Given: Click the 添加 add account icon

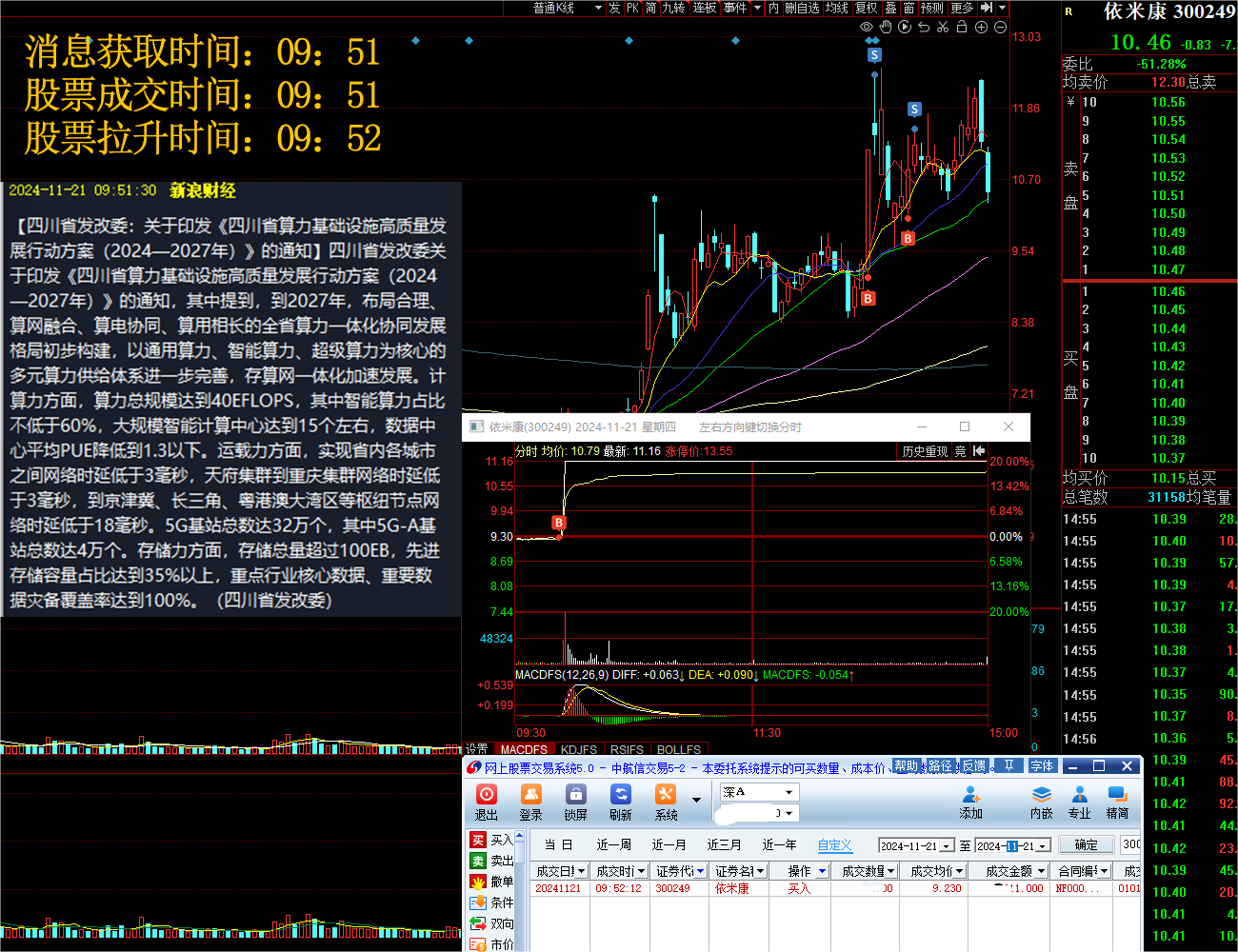Looking at the screenshot, I should click(x=971, y=803).
